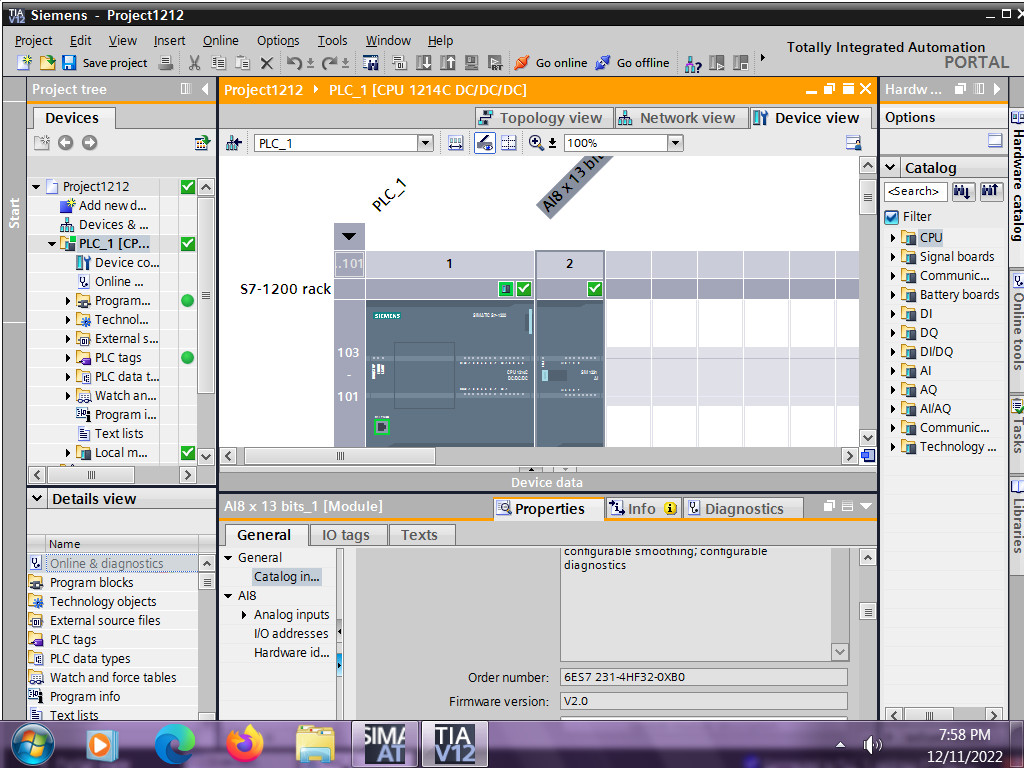Click the Undo arrow icon
1024x768 pixels.
[294, 63]
